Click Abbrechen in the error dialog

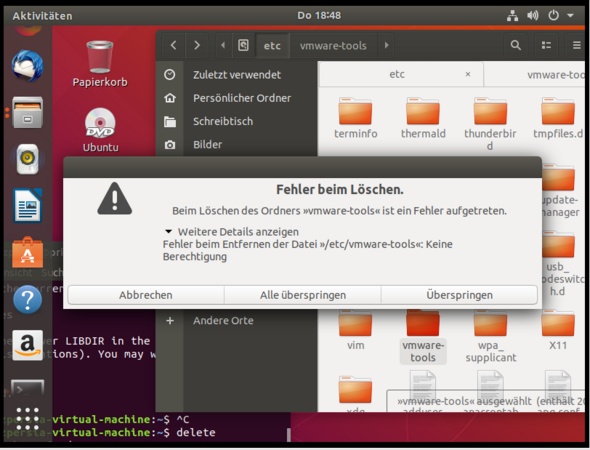tap(146, 295)
